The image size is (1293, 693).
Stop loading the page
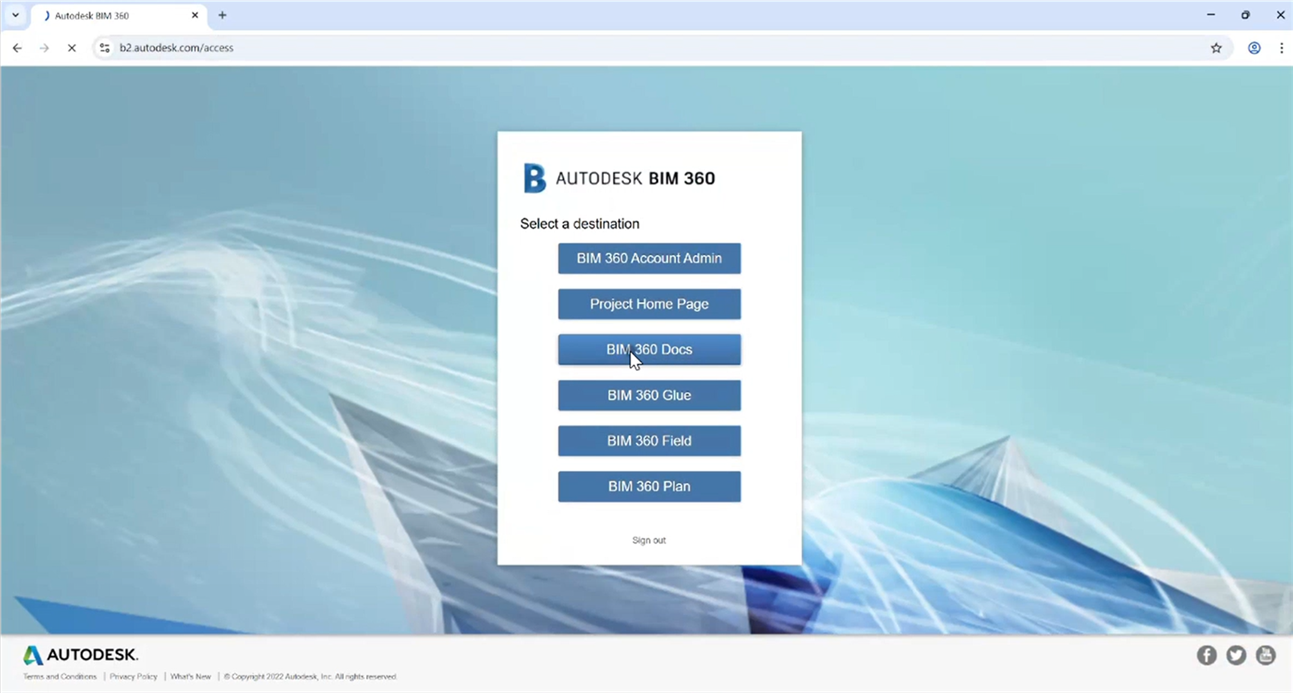pos(72,48)
